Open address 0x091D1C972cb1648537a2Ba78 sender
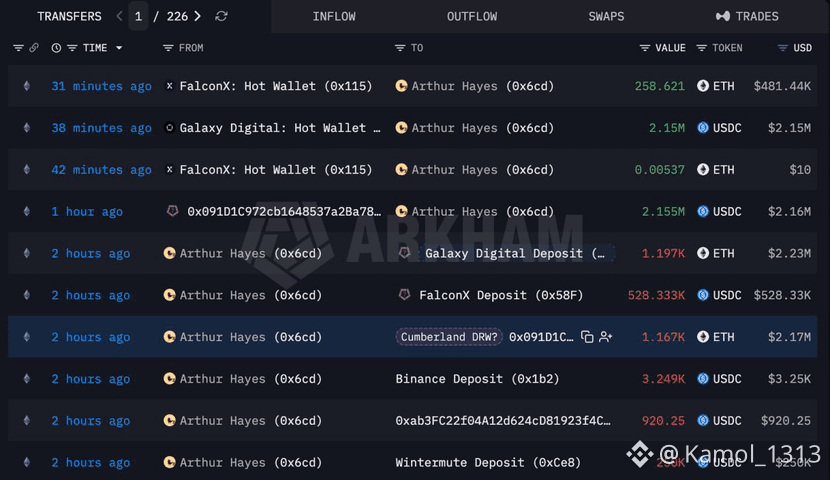This screenshot has width=830, height=480. click(x=284, y=212)
